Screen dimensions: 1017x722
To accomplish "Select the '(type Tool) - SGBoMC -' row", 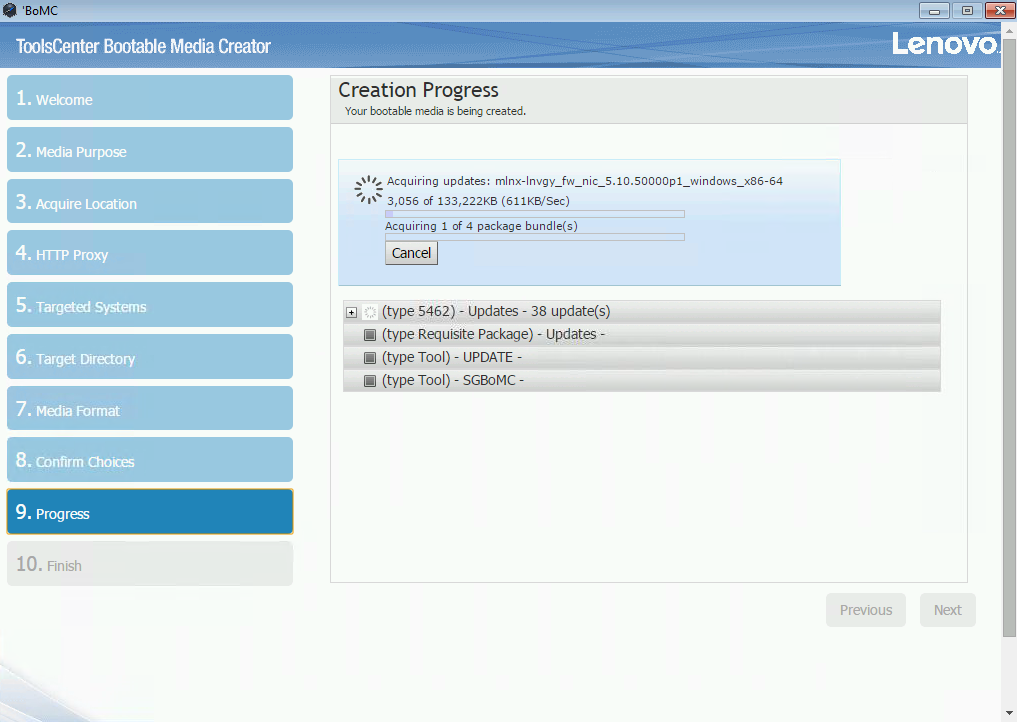I will (x=641, y=381).
